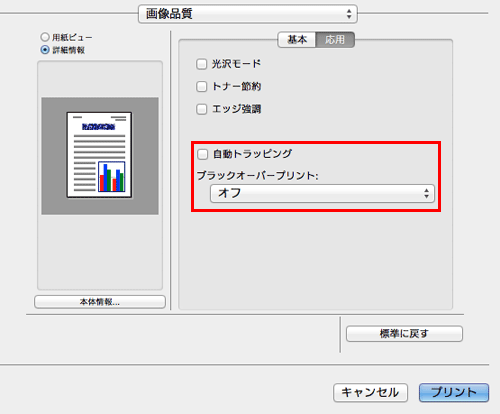This screenshot has width=500, height=414.
Task: Switch to the 基本 tab
Action: click(297, 40)
